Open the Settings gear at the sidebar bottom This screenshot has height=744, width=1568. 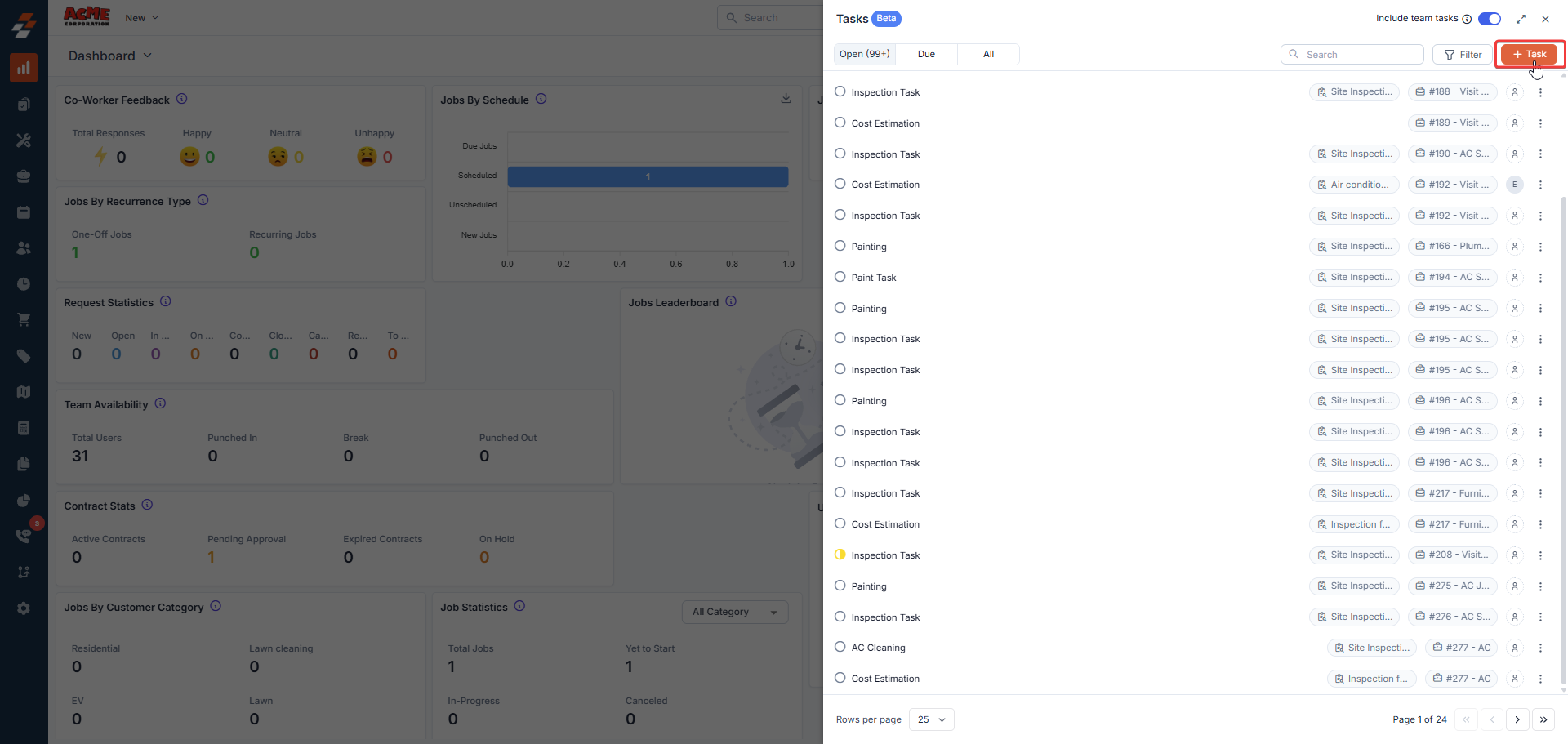tap(24, 608)
